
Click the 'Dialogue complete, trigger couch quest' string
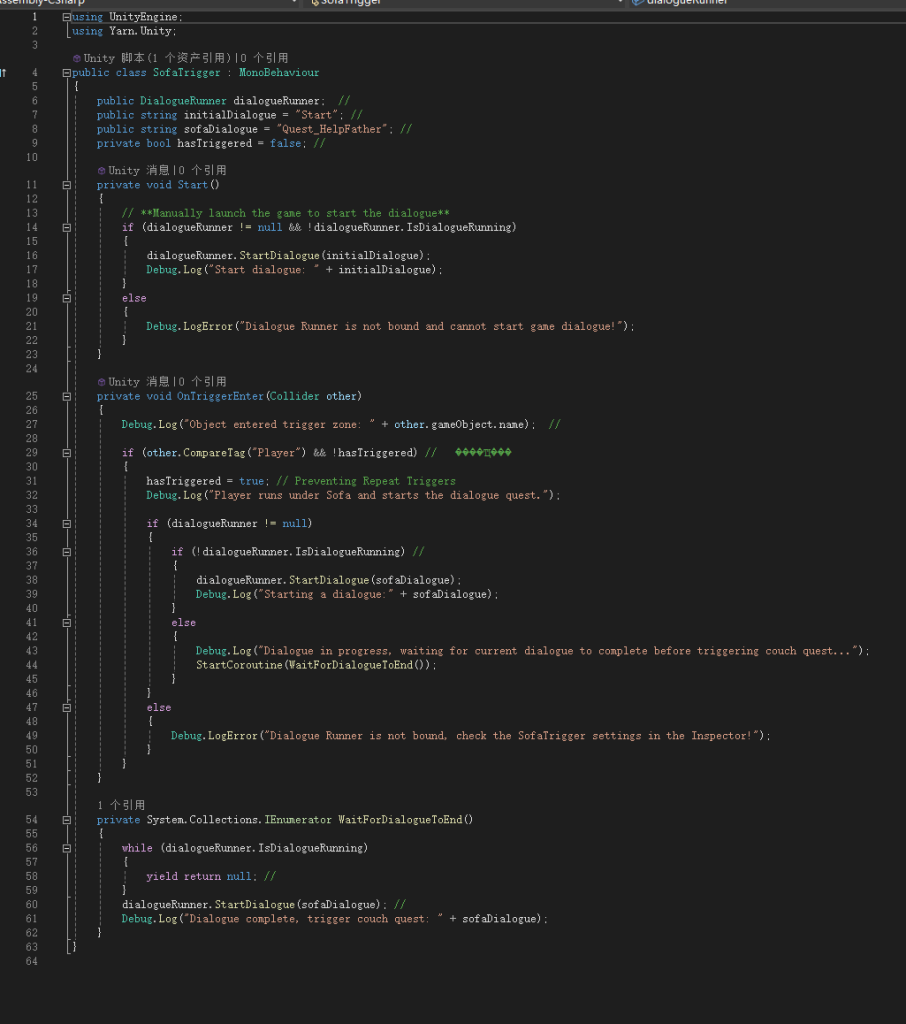pyautogui.click(x=313, y=919)
